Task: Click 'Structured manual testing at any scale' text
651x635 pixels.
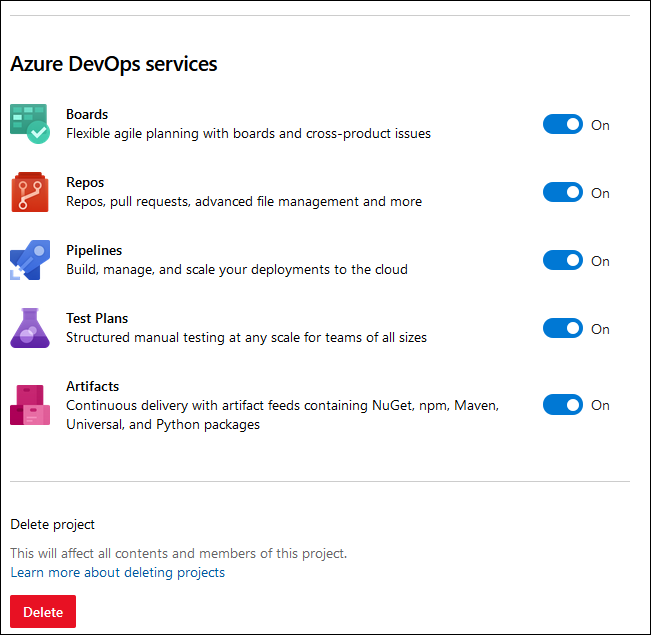Action: tap(247, 338)
